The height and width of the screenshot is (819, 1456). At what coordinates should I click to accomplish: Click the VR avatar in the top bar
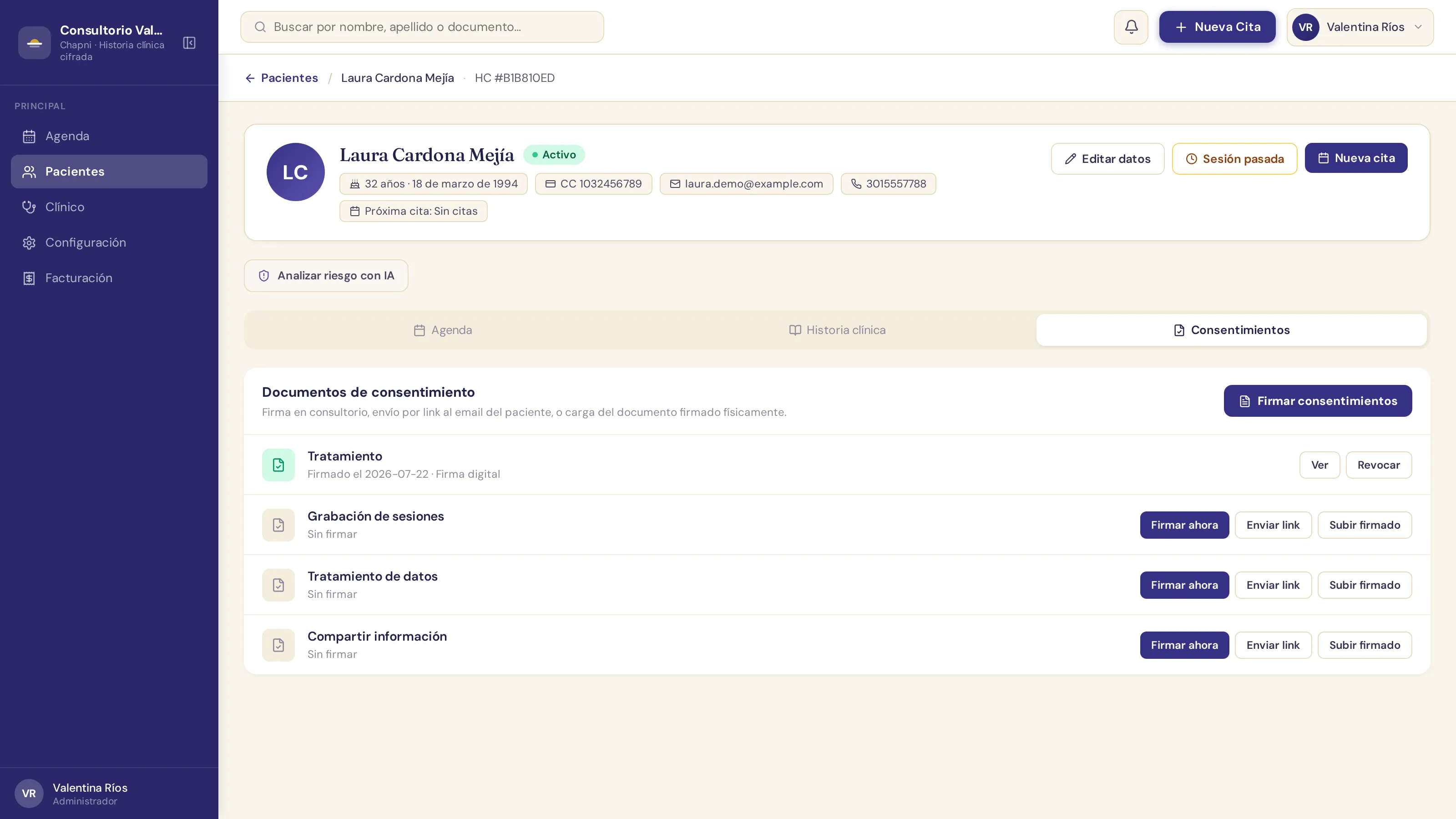coord(1306,27)
